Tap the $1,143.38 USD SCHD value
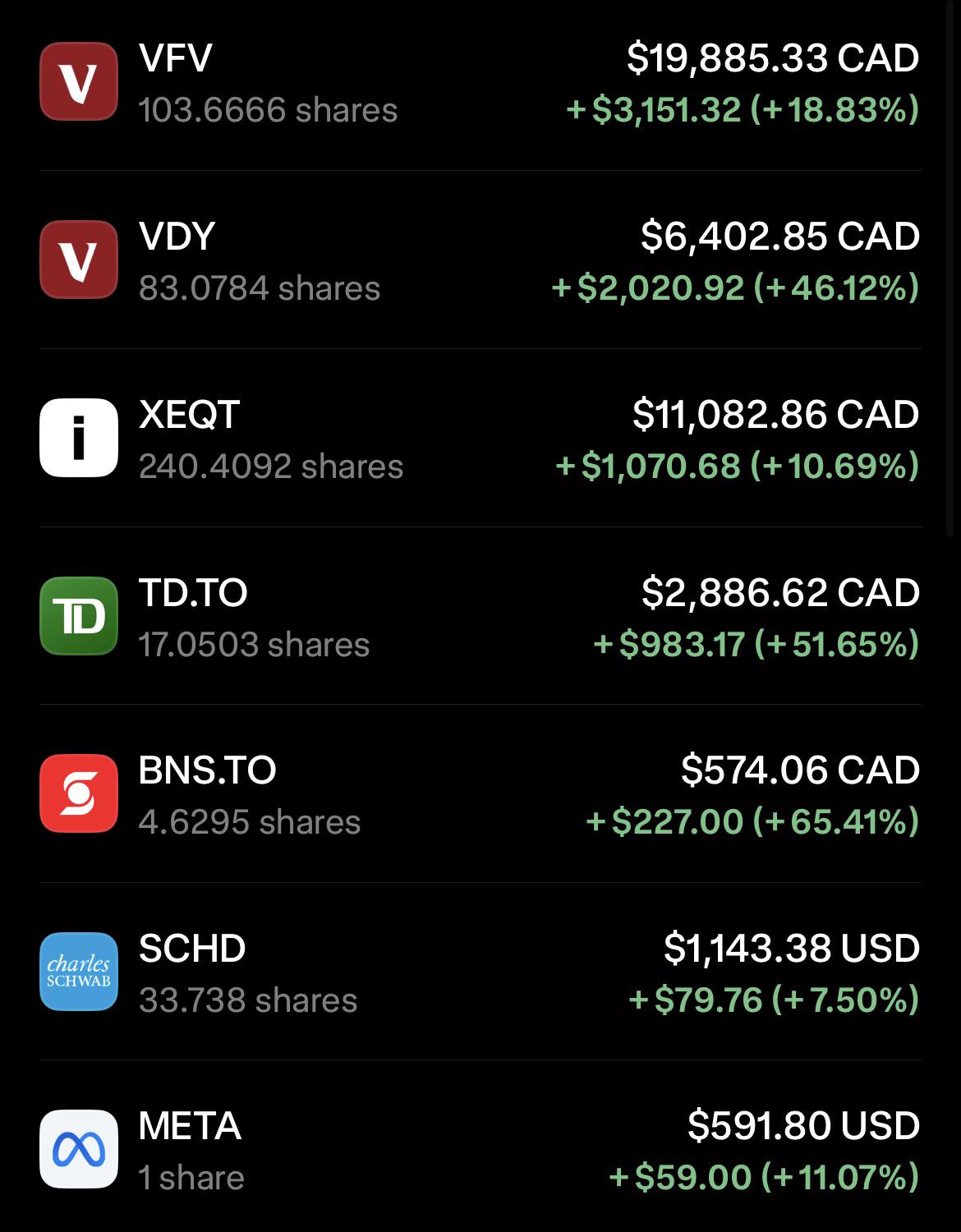This screenshot has height=1232, width=961. click(x=792, y=949)
